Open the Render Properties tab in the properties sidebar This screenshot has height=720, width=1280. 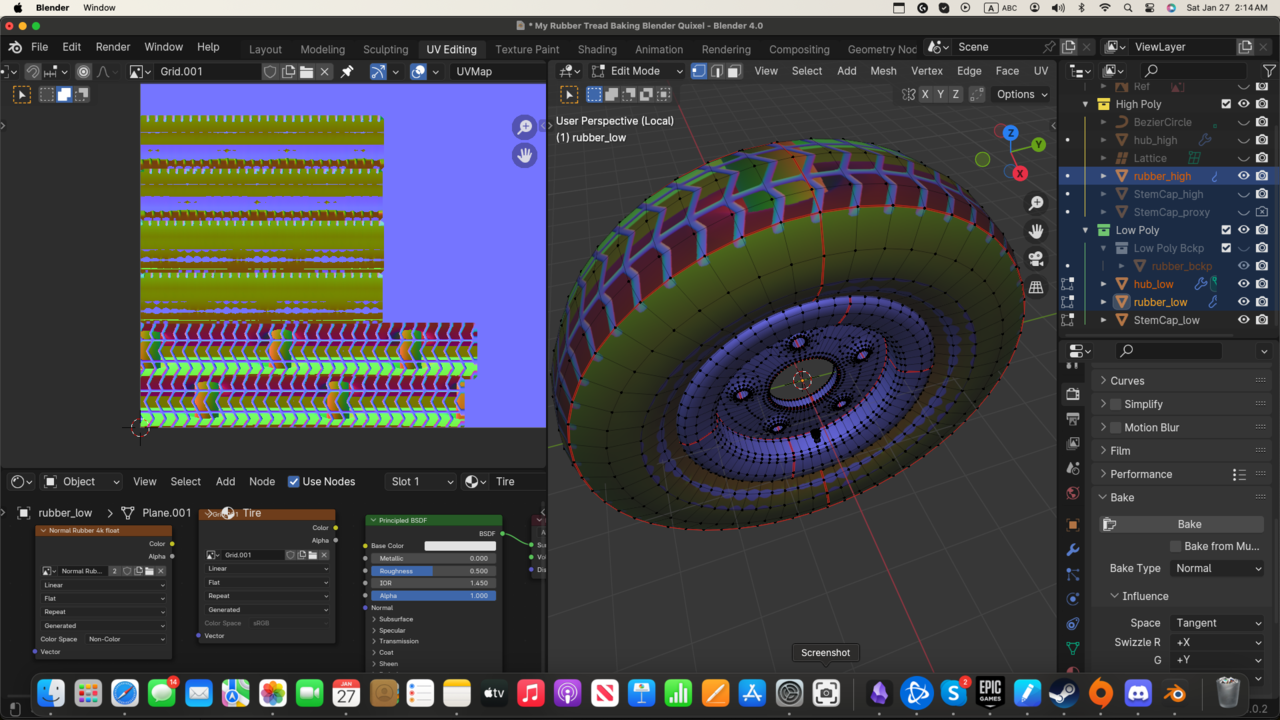[x=1073, y=392]
